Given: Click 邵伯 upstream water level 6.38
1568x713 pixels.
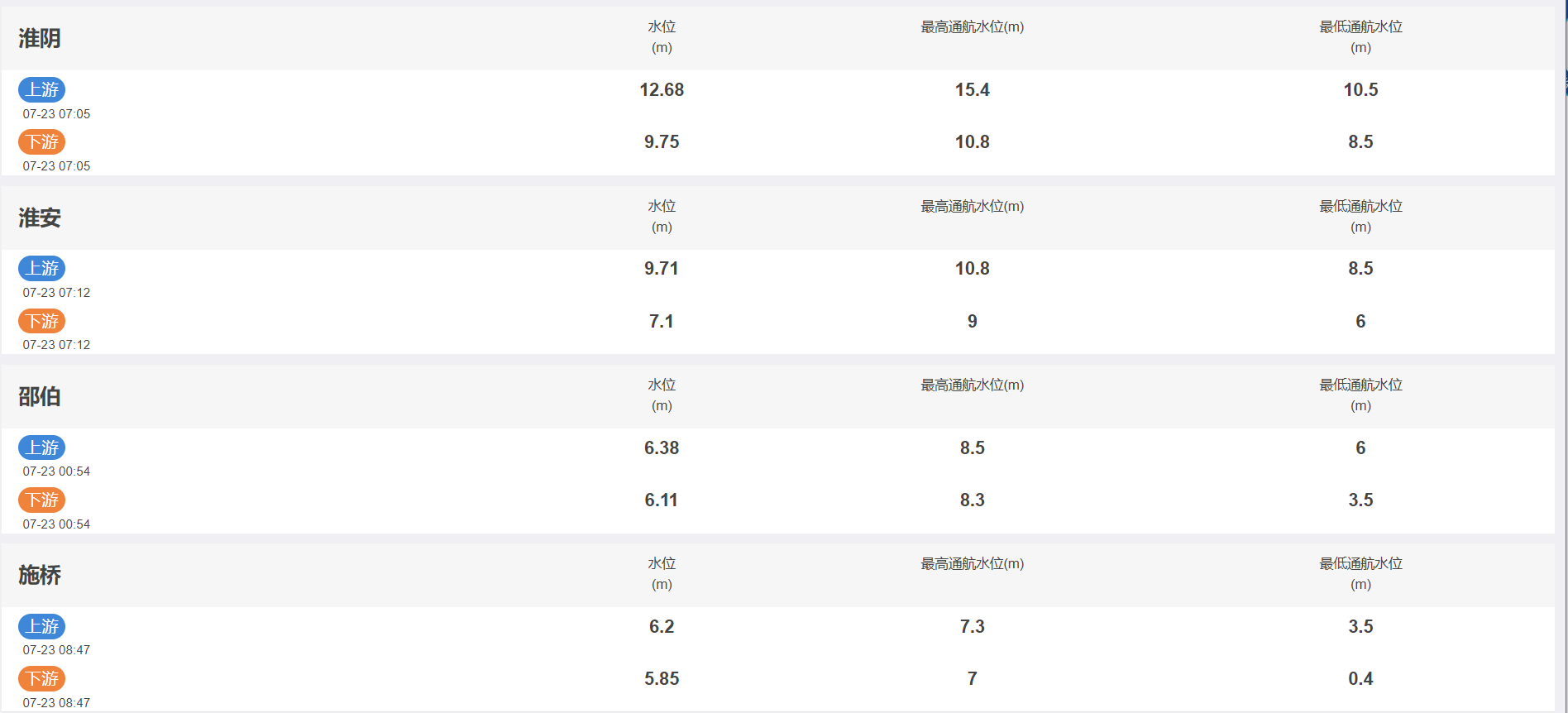Looking at the screenshot, I should 662,447.
